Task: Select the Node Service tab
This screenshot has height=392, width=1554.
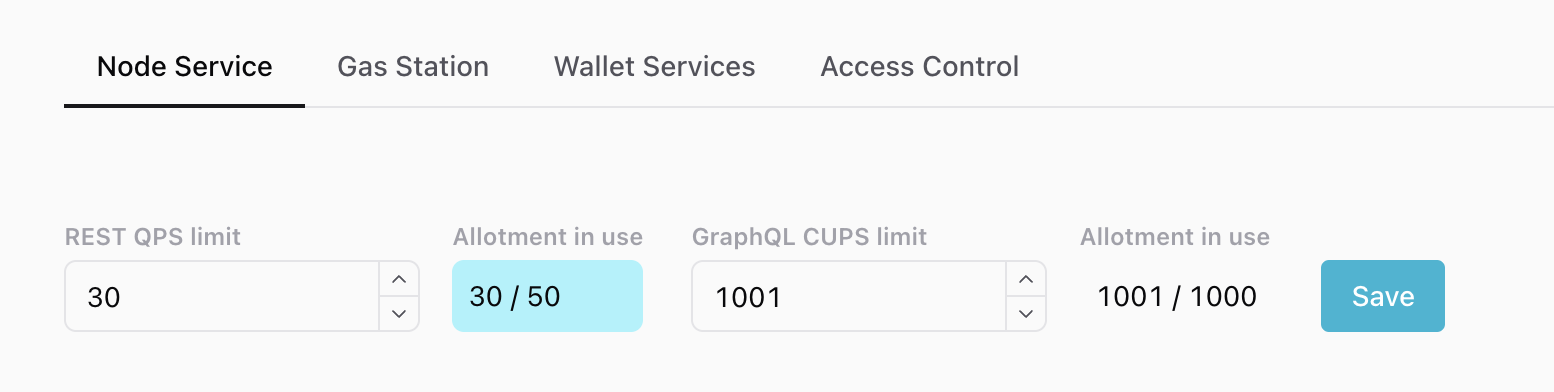Action: tap(184, 67)
